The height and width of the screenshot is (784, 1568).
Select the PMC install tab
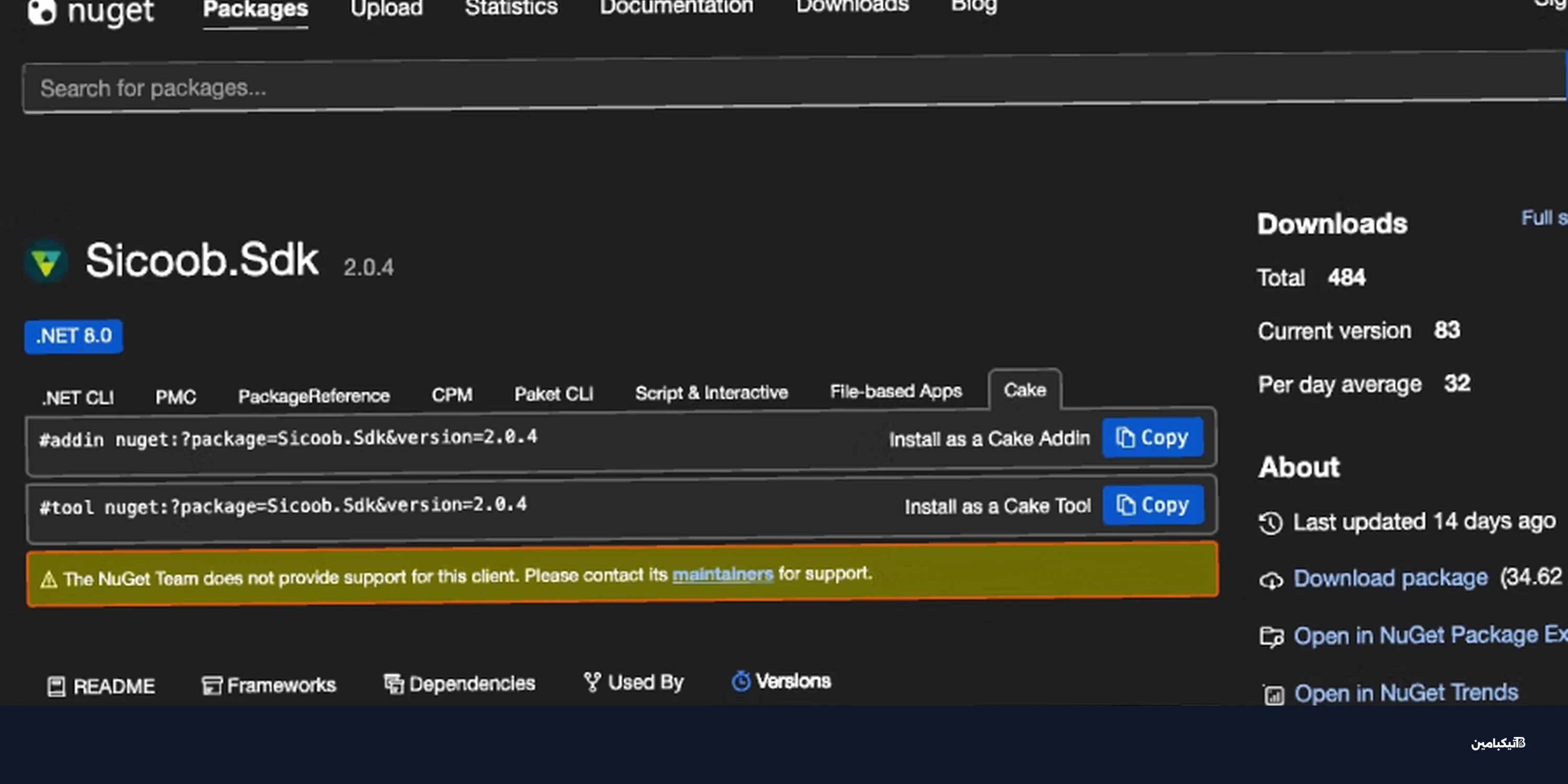[176, 397]
